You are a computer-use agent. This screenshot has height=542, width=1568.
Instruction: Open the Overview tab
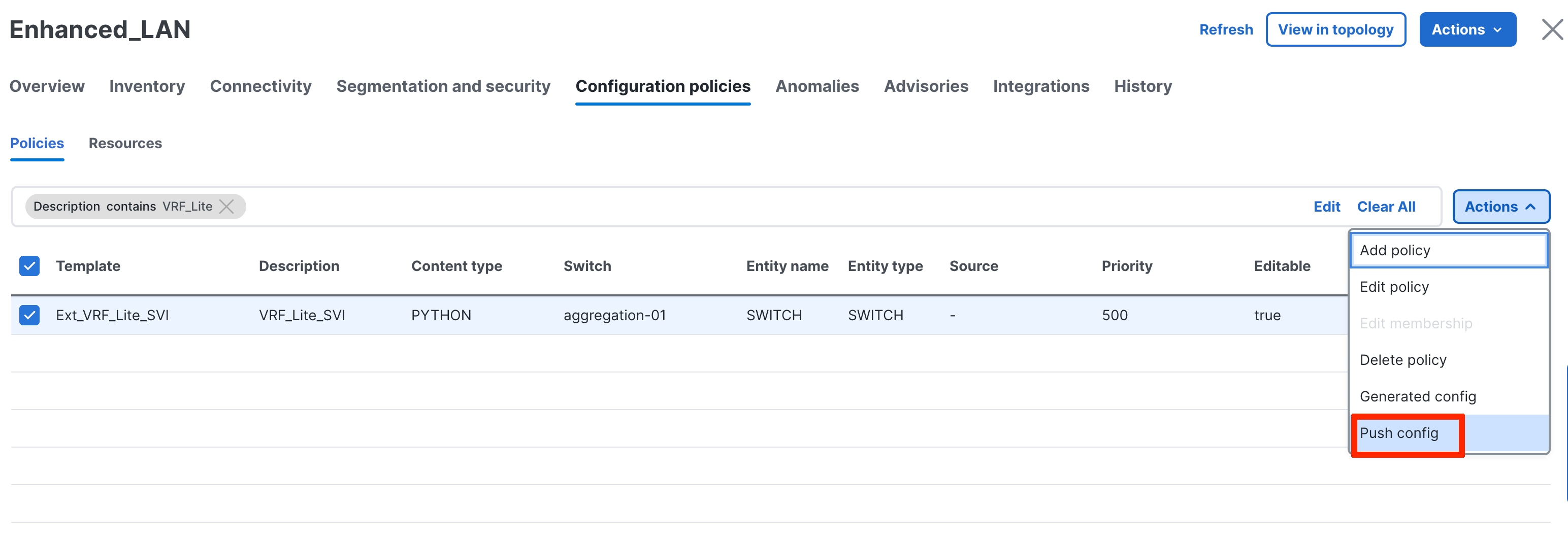[47, 86]
